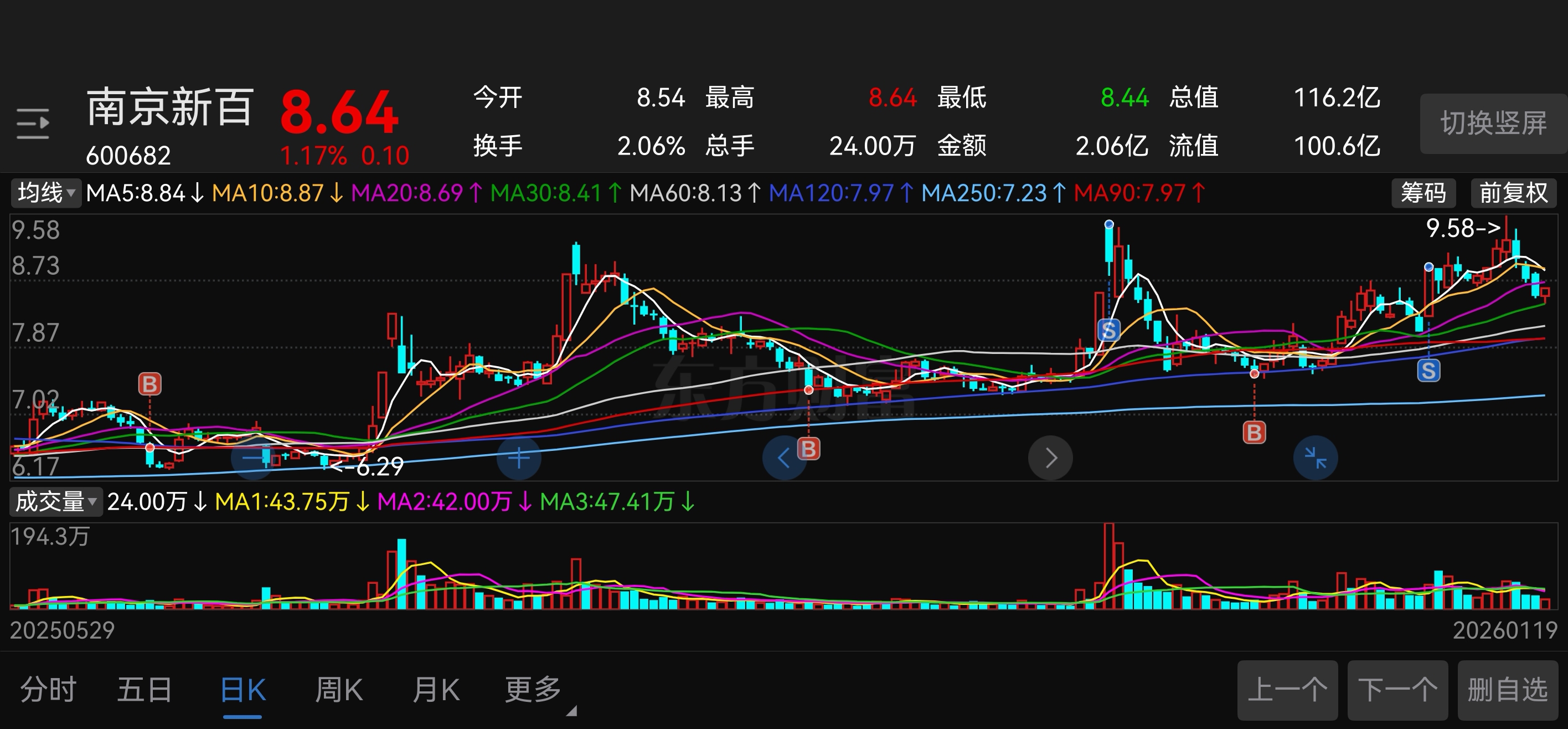Click the collapse arrows fullscreen exit icon
This screenshot has width=1568, height=729.
point(1315,458)
